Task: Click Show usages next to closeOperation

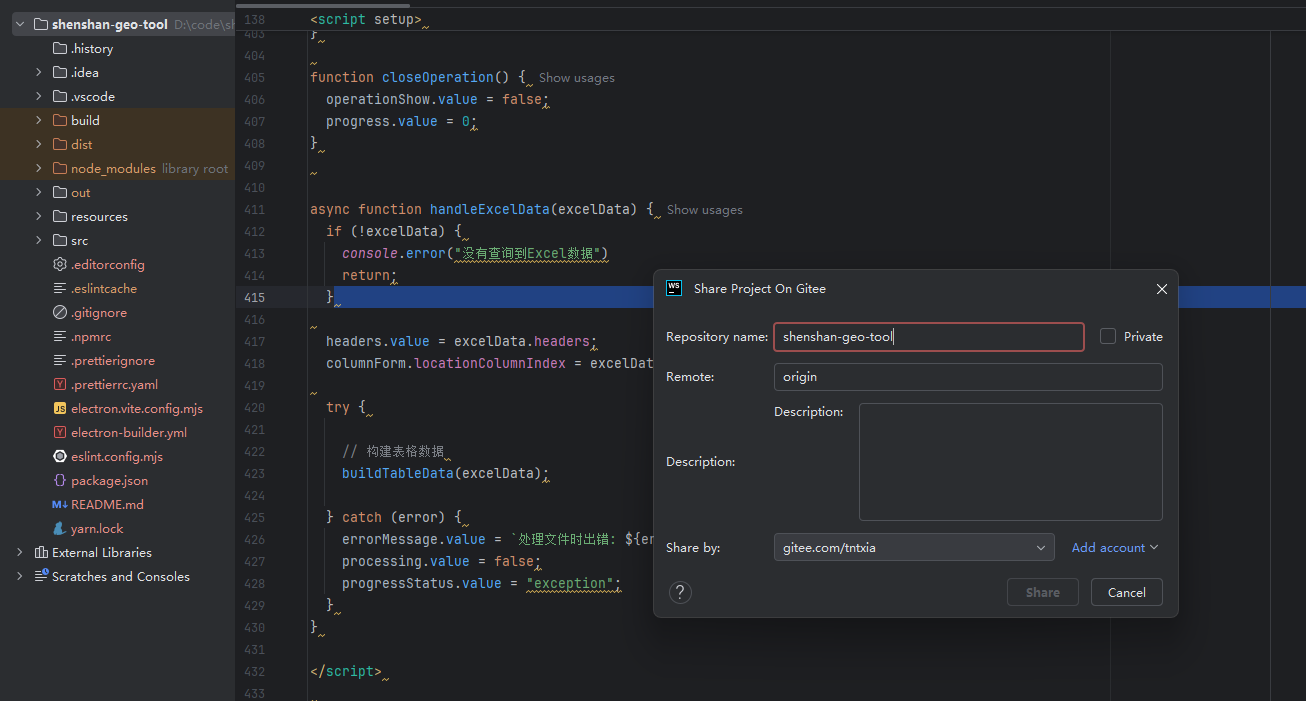Action: click(x=576, y=78)
